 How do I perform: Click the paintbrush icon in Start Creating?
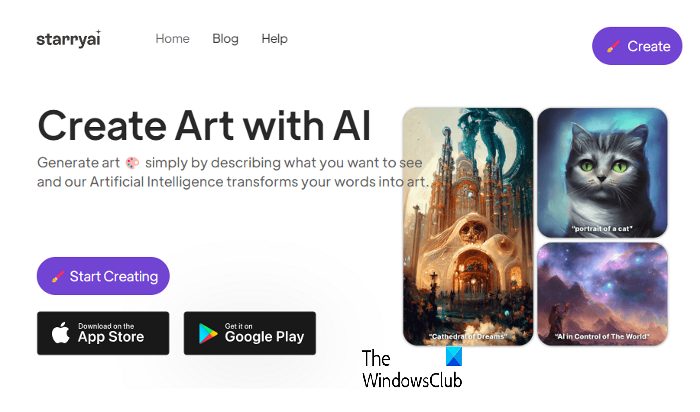click(x=58, y=277)
